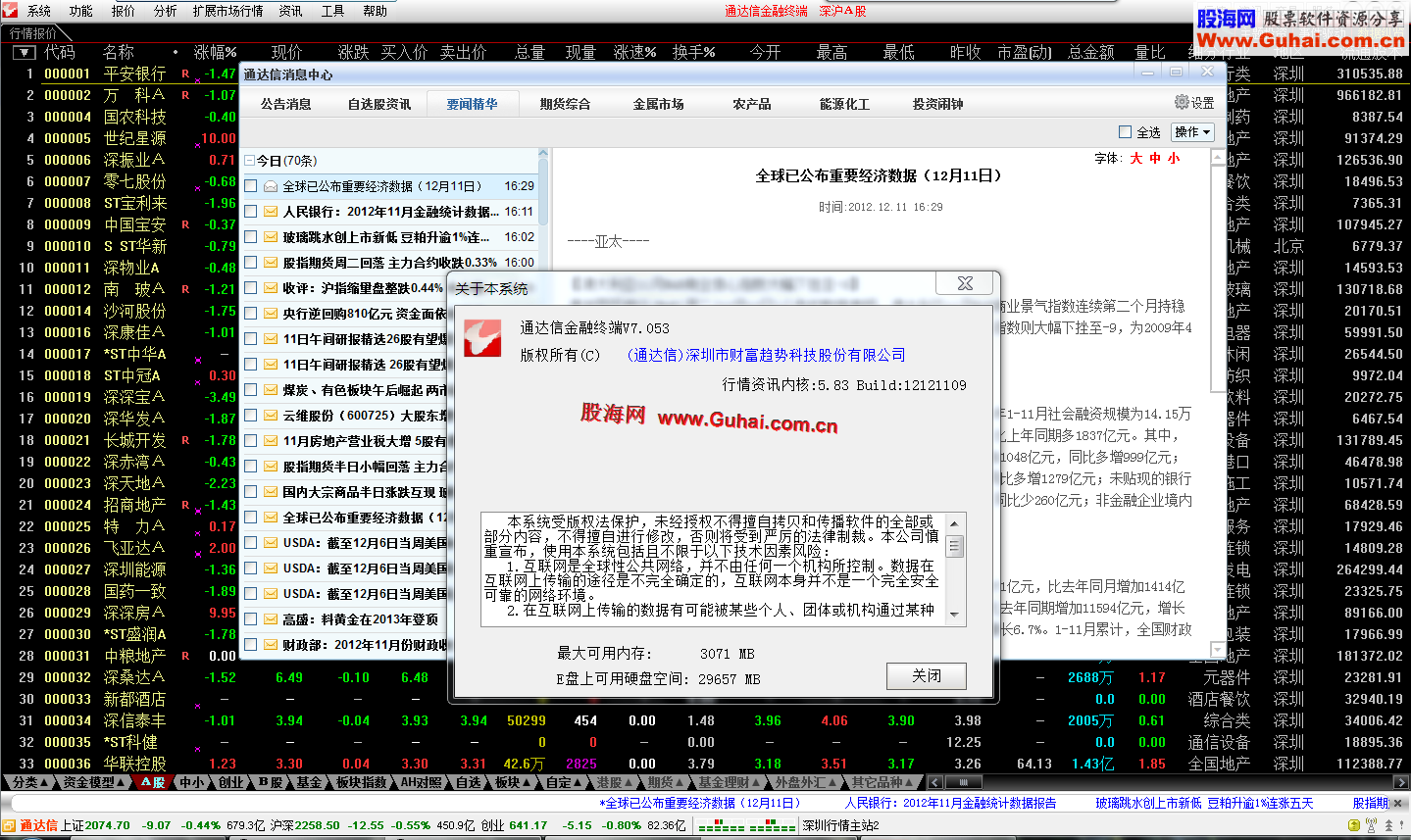Click the 通达信 icon in the bottom status bar
This screenshot has height=840, width=1411.
click(9, 825)
